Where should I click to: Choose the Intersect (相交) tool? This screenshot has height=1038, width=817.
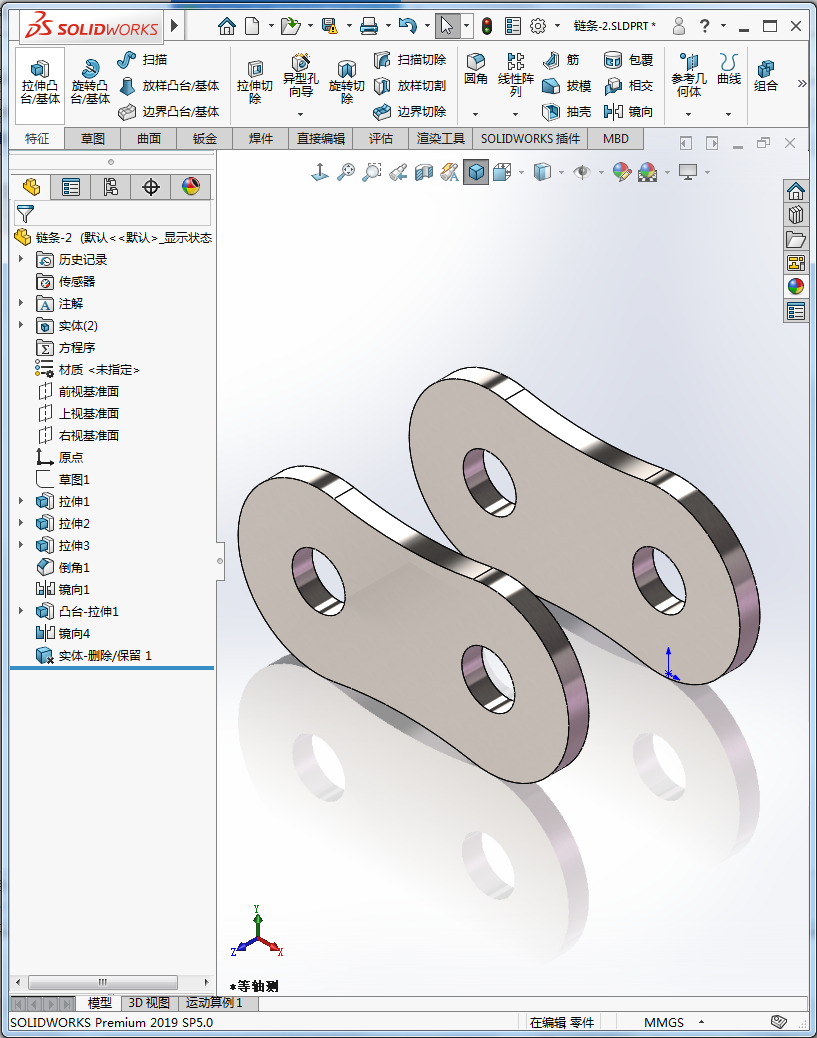coord(628,85)
